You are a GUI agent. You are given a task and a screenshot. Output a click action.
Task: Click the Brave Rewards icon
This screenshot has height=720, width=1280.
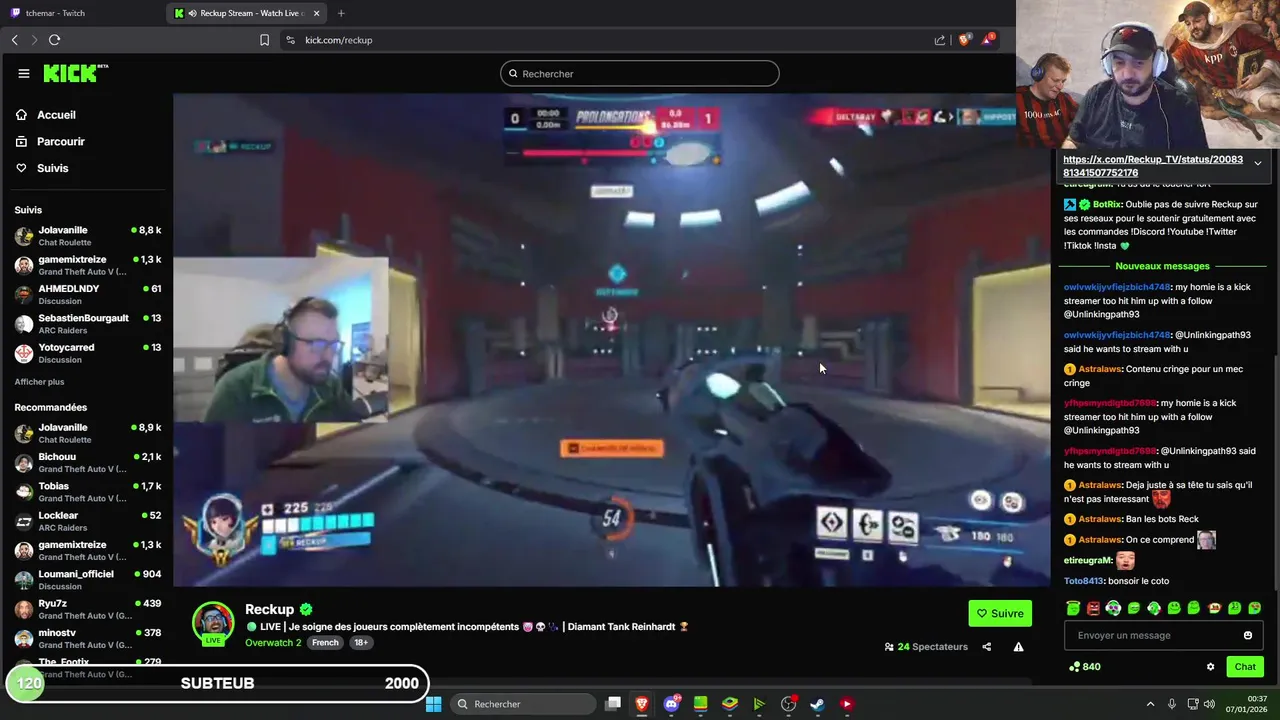(x=988, y=40)
